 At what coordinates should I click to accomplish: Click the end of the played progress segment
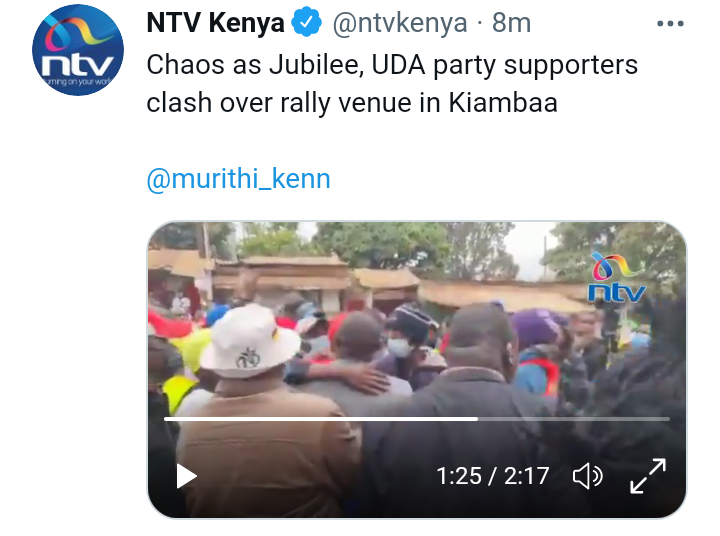[x=477, y=419]
